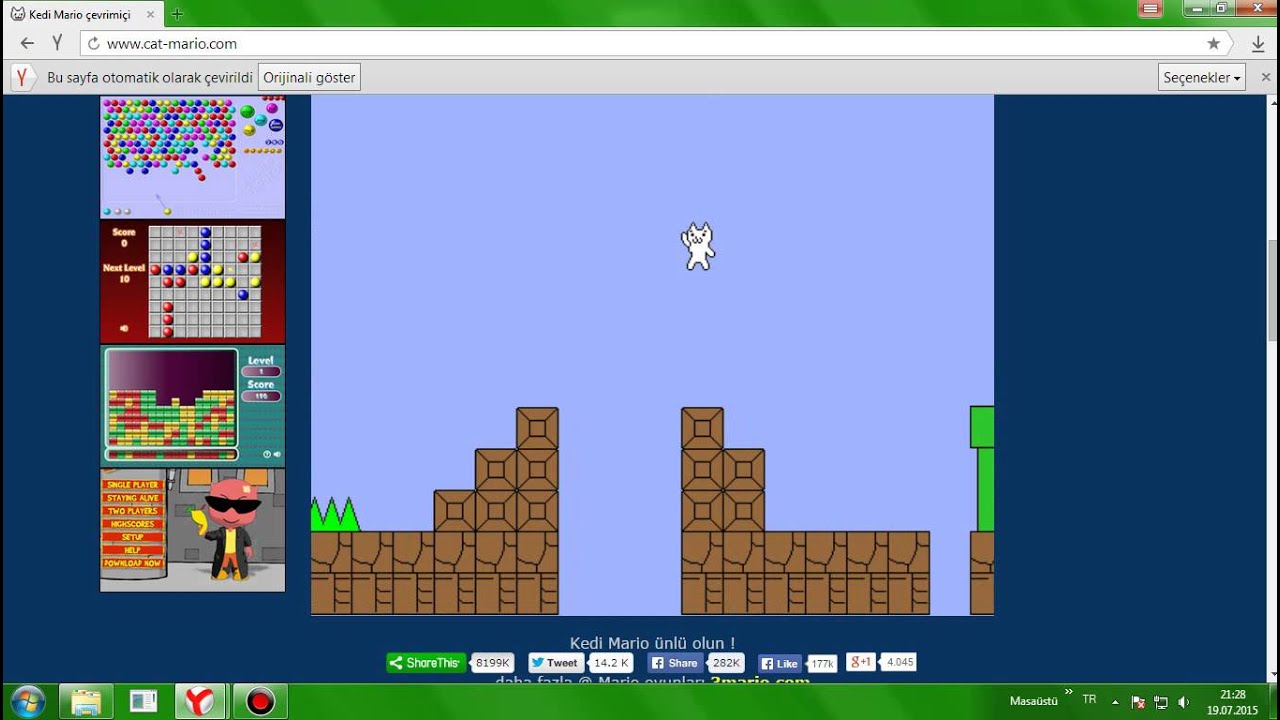Image resolution: width=1280 pixels, height=720 pixels.
Task: Click the Yandex Y icon beside address bar
Action: coord(57,43)
